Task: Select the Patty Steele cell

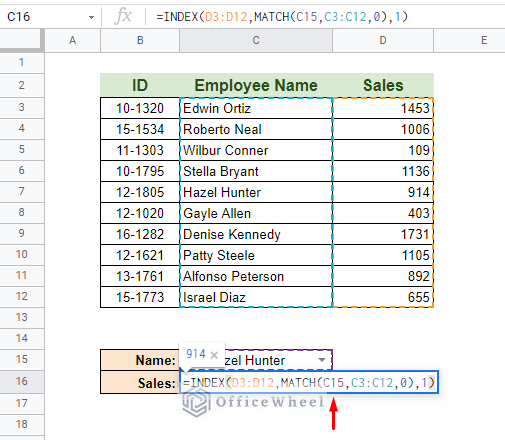Action: click(x=256, y=255)
